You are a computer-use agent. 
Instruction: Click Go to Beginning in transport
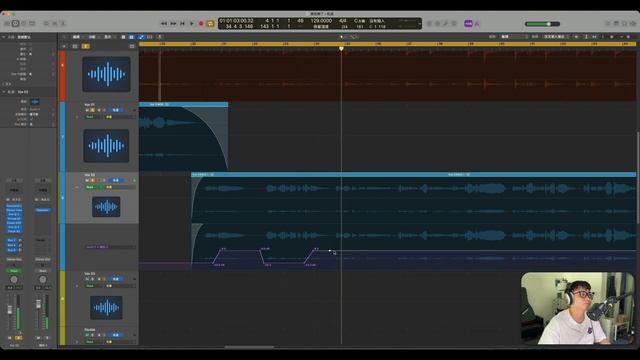(182, 24)
